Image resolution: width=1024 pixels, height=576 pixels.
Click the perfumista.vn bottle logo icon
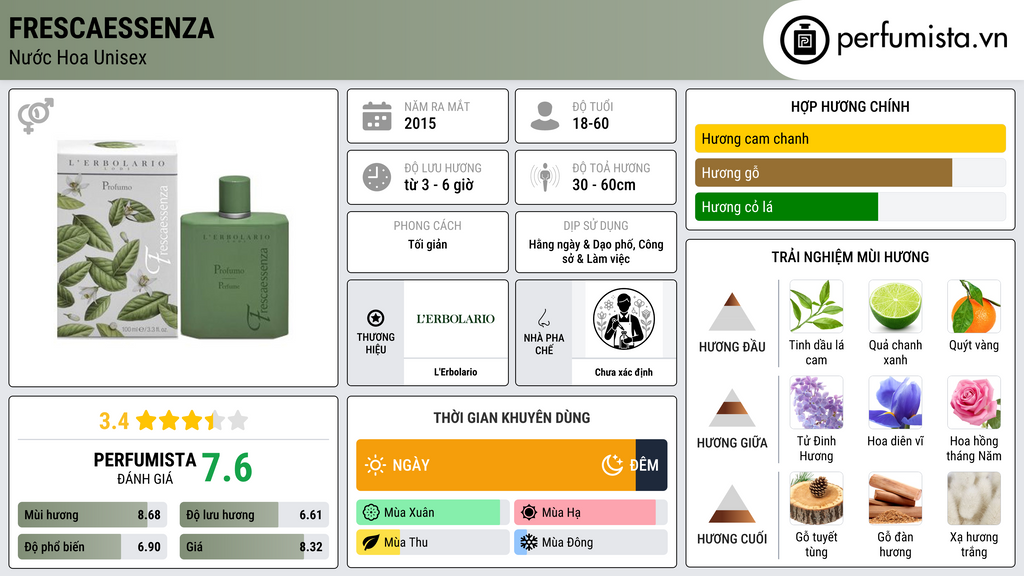[804, 40]
